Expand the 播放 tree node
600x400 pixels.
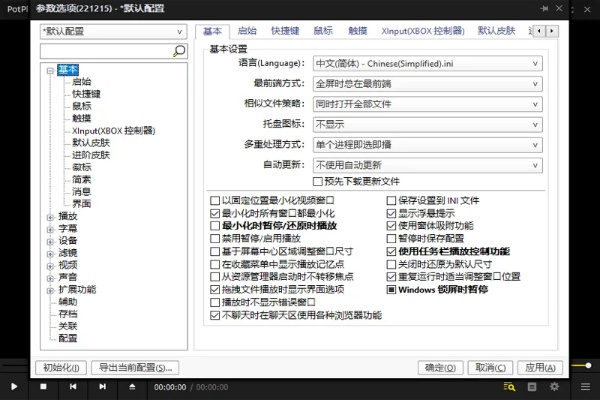click(x=50, y=215)
